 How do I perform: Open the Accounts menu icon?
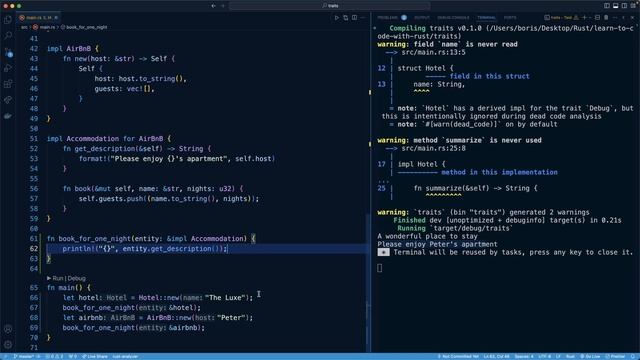click(x=8, y=329)
